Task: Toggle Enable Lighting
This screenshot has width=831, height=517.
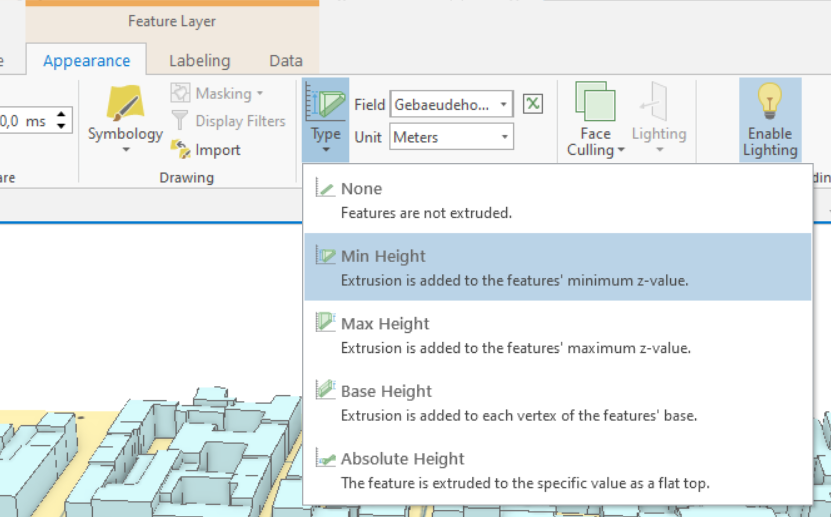Action: (x=770, y=120)
